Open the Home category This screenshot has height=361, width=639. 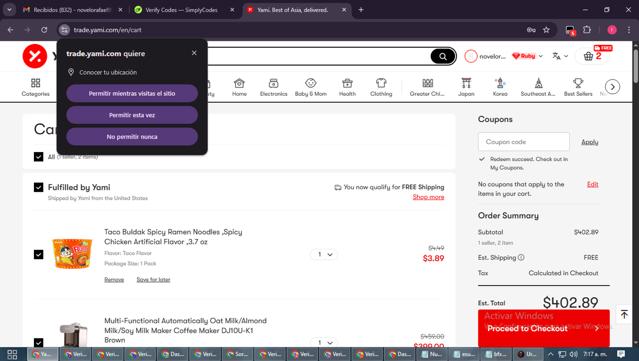tap(239, 87)
